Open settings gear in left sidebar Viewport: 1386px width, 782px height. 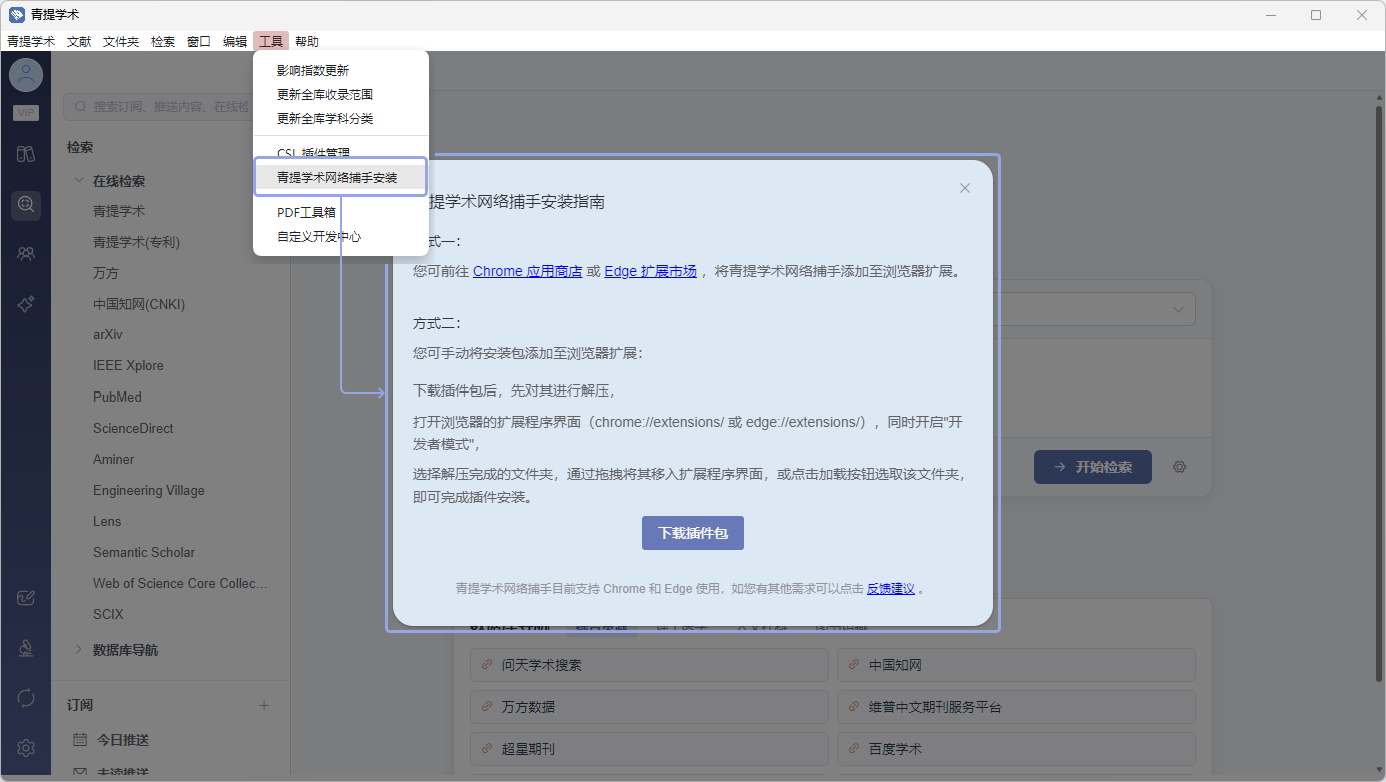click(26, 747)
